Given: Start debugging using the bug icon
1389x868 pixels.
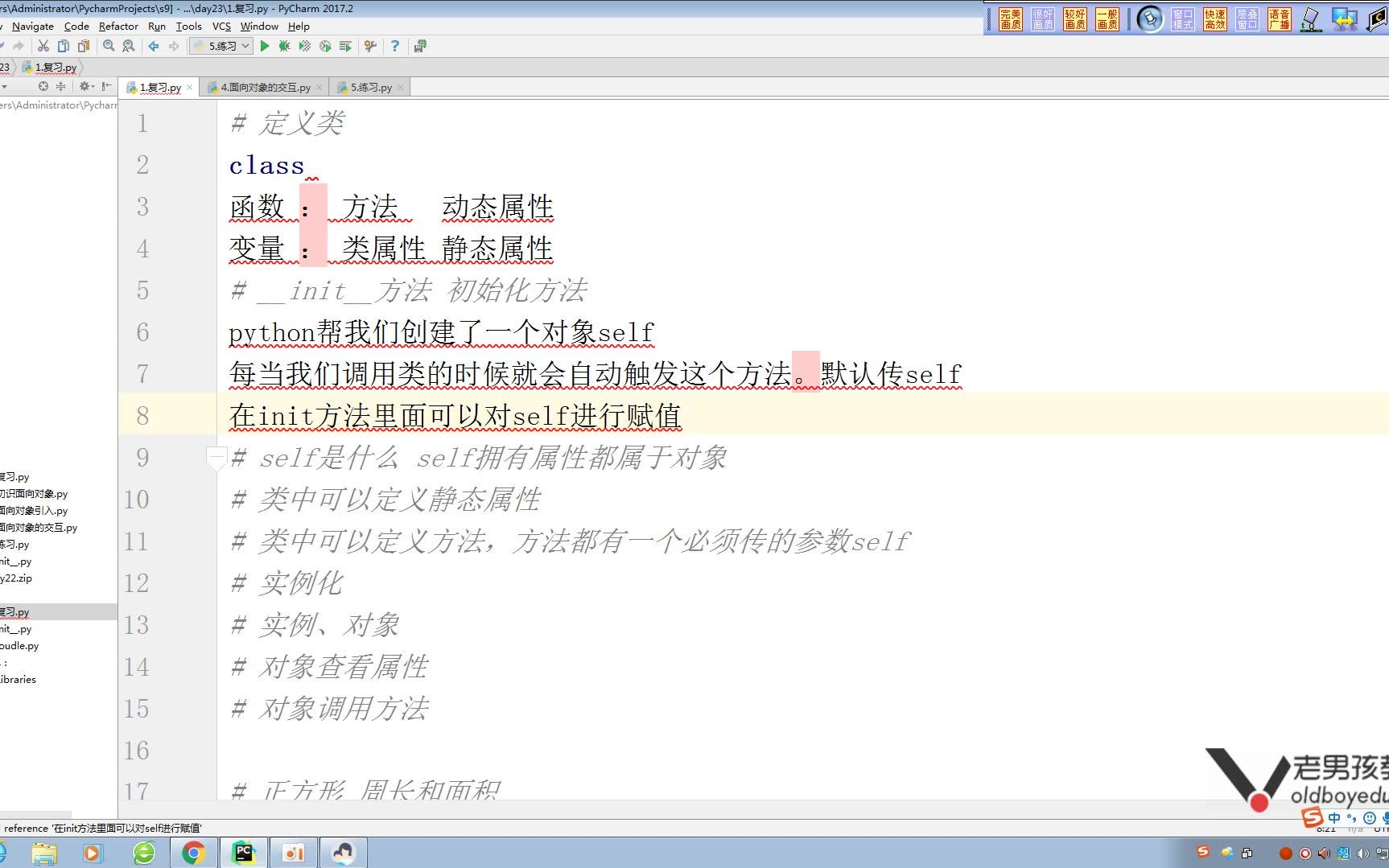Looking at the screenshot, I should click(x=283, y=46).
